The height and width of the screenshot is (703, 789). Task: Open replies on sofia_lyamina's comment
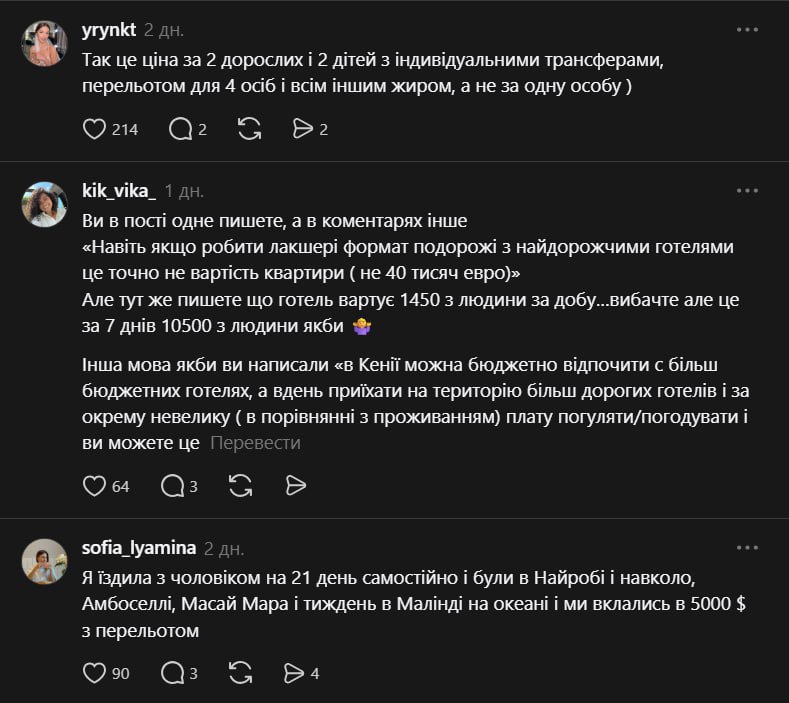(173, 673)
